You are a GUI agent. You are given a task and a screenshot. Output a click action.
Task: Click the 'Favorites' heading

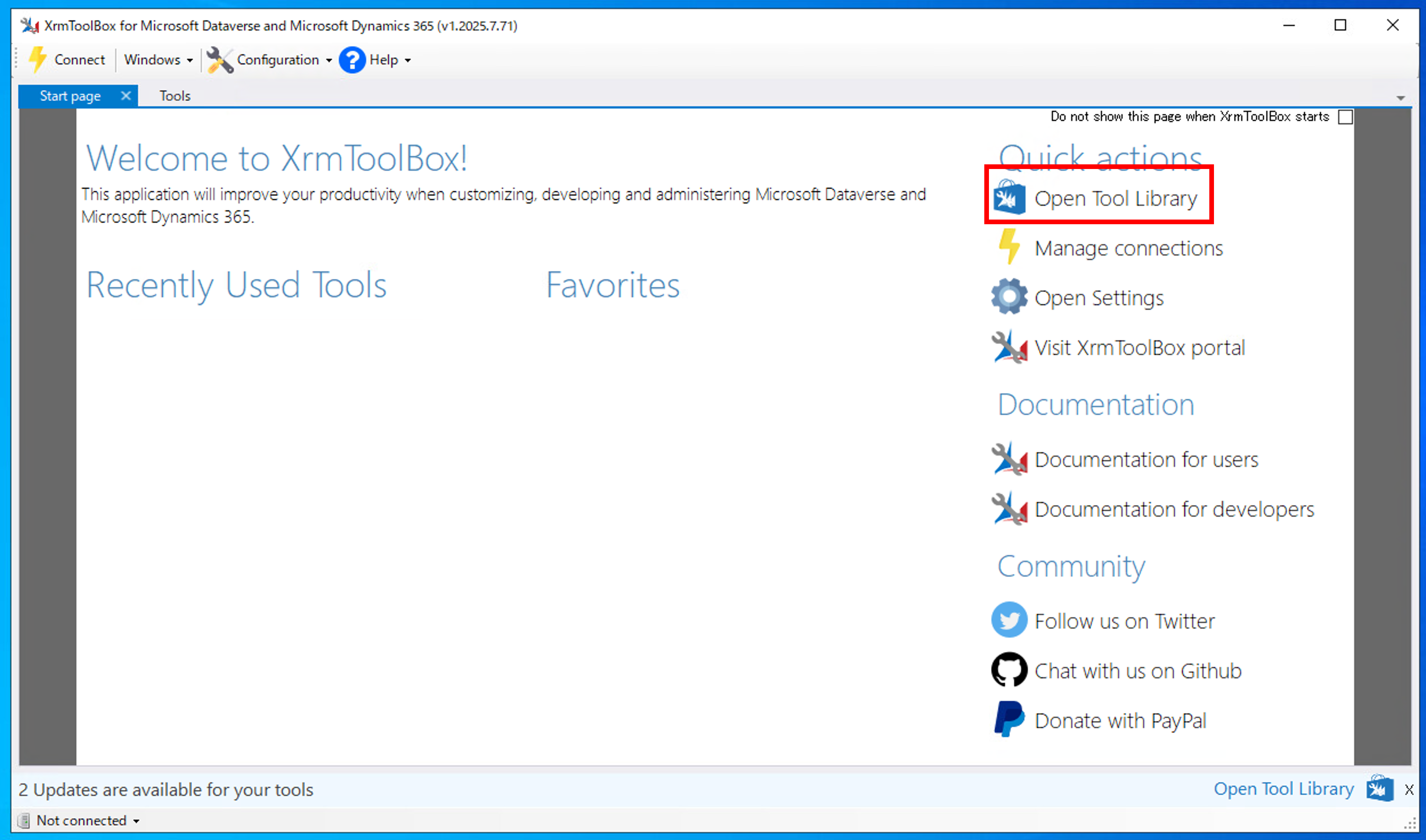(612, 284)
